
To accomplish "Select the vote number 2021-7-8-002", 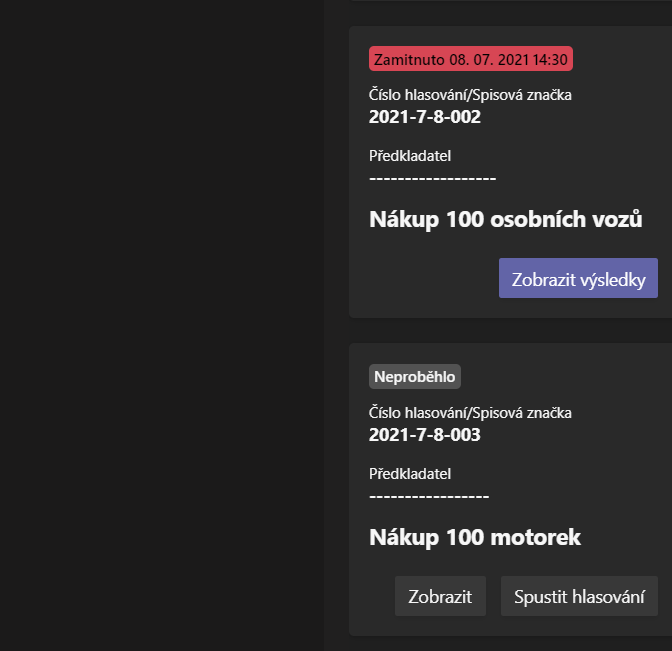I will (x=425, y=117).
